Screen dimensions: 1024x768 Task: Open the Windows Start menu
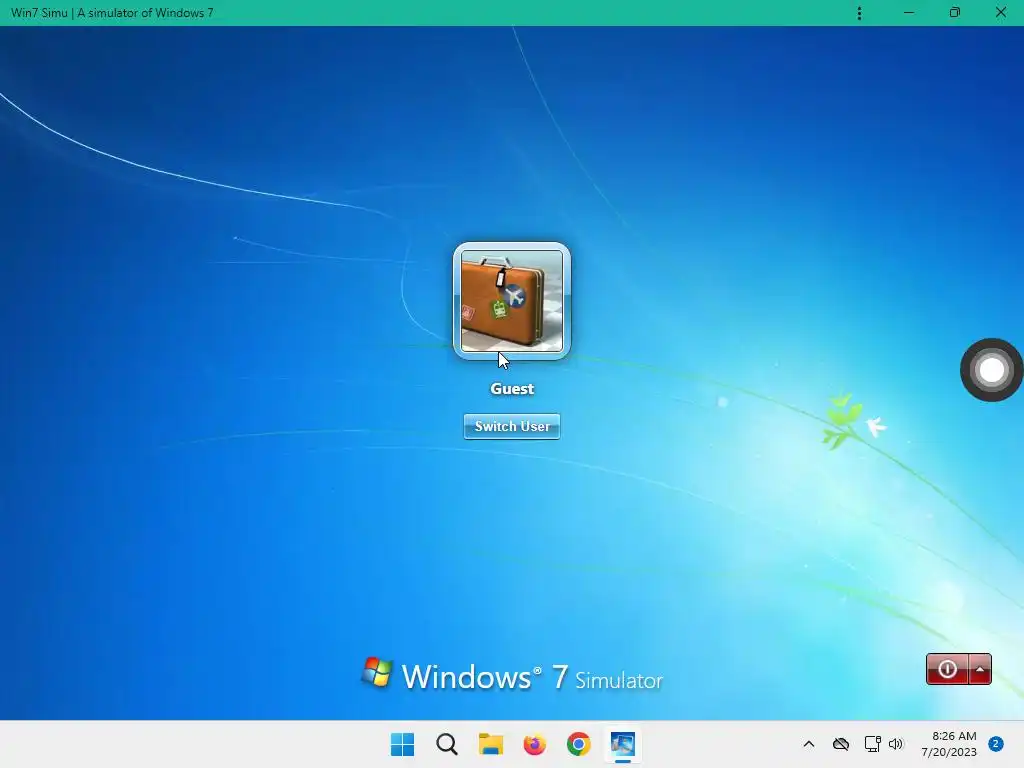402,744
